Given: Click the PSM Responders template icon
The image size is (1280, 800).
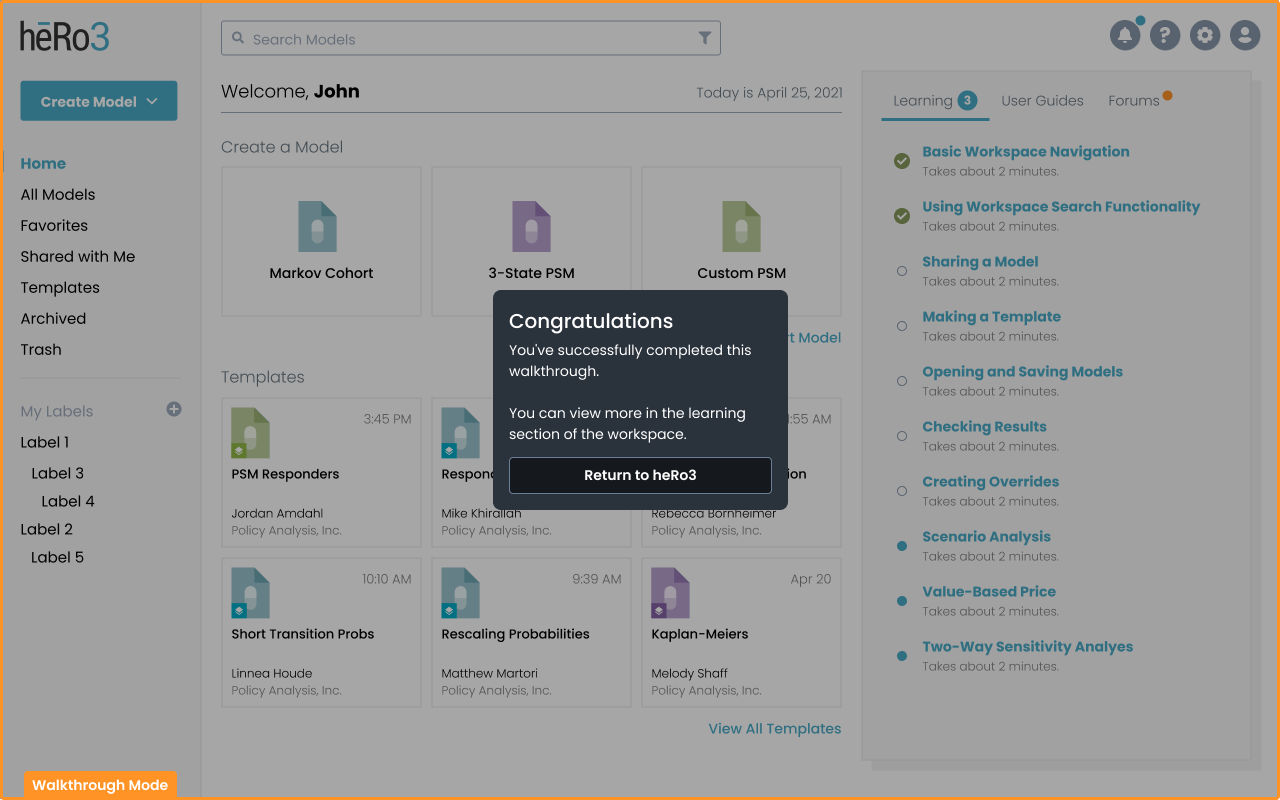Looking at the screenshot, I should click(x=250, y=433).
